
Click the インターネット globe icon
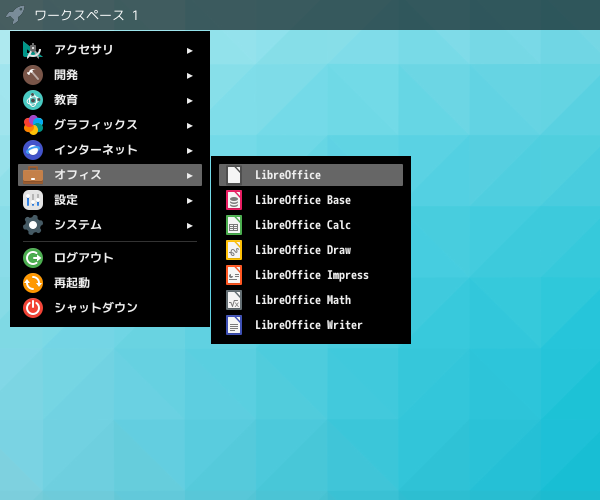33,150
